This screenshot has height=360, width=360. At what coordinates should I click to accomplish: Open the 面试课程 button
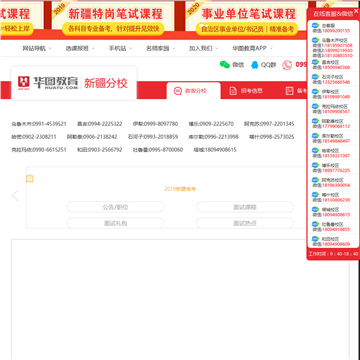245,207
